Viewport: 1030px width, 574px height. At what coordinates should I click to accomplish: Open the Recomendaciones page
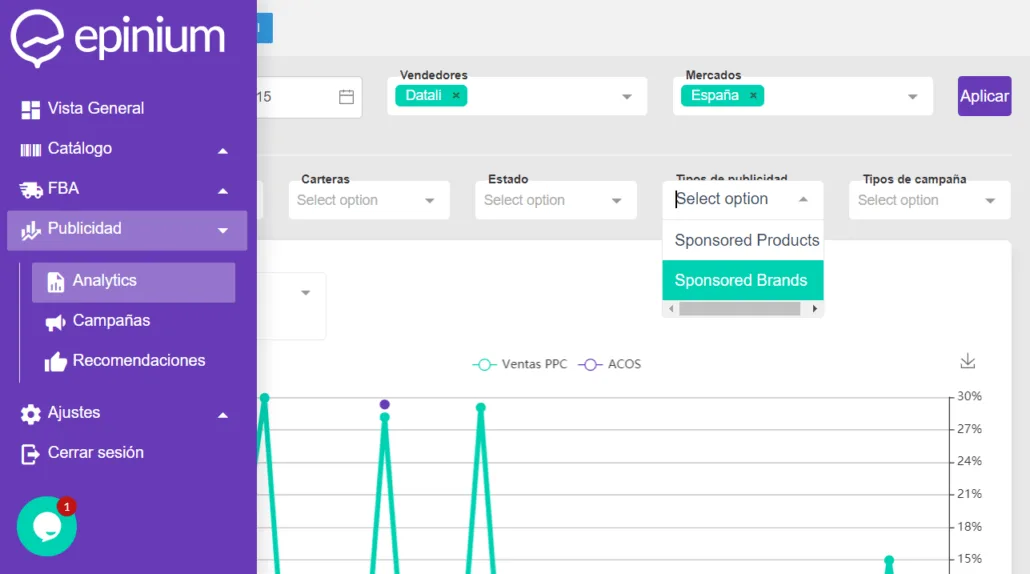139,361
